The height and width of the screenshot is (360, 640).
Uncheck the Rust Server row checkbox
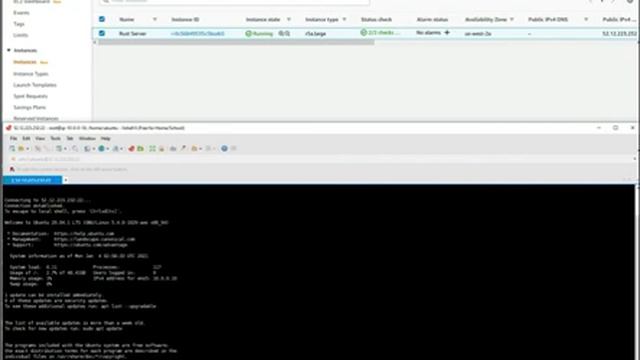coord(102,33)
